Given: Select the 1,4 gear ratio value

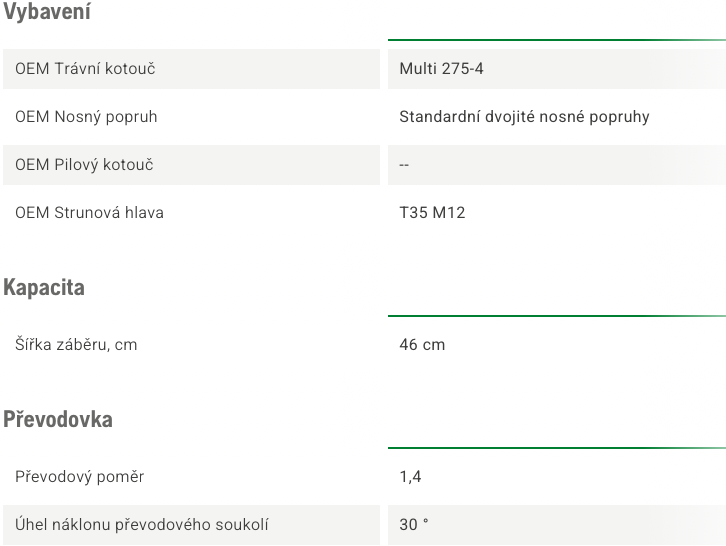Looking at the screenshot, I should point(410,477).
